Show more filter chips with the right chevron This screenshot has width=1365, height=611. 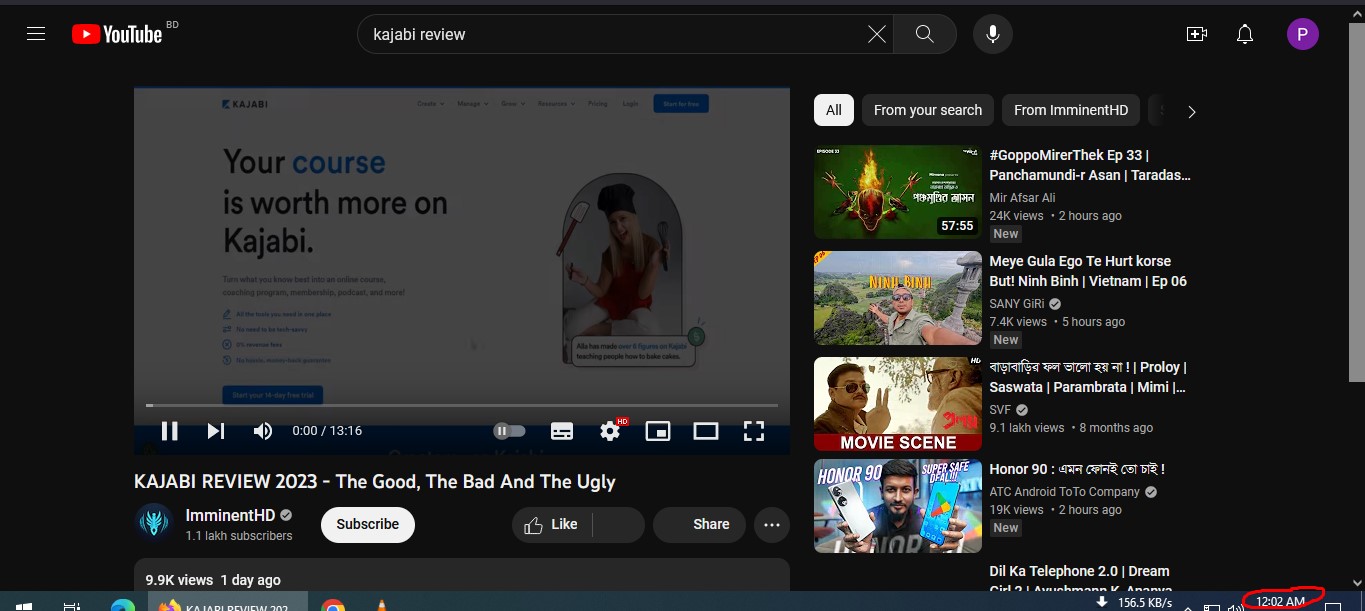click(1191, 112)
